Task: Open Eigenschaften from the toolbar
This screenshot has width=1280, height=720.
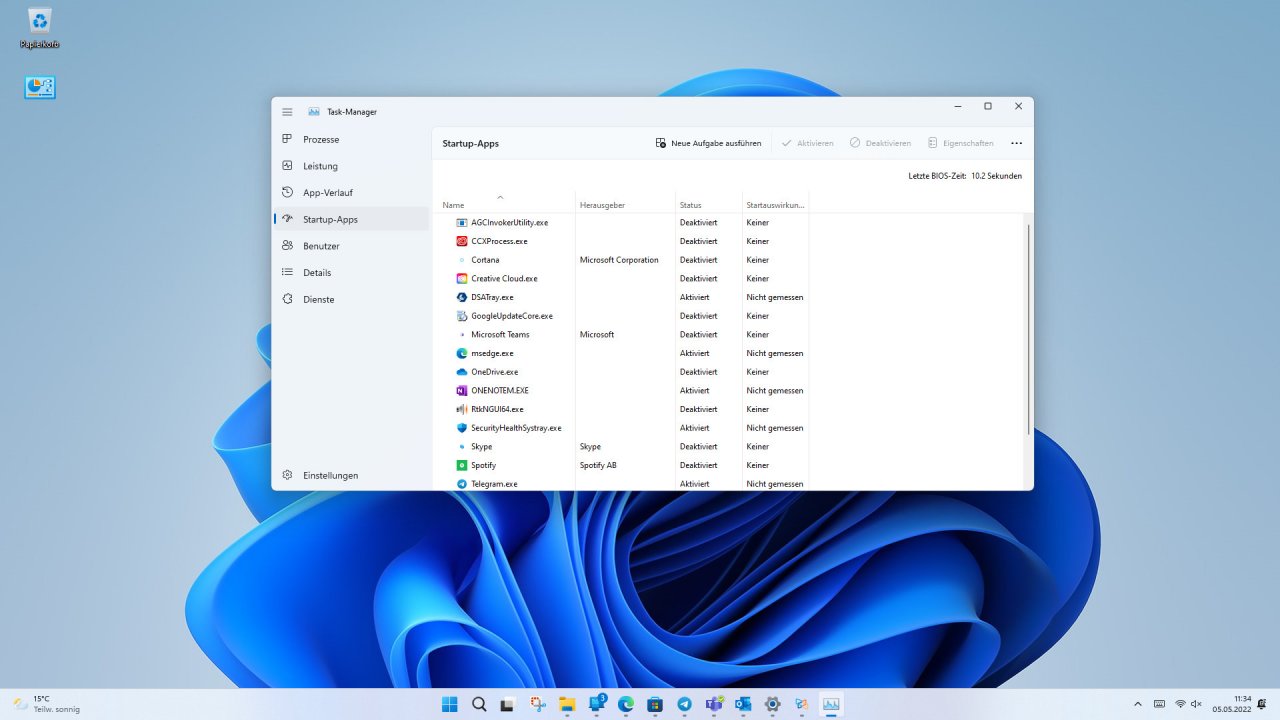Action: coord(960,143)
